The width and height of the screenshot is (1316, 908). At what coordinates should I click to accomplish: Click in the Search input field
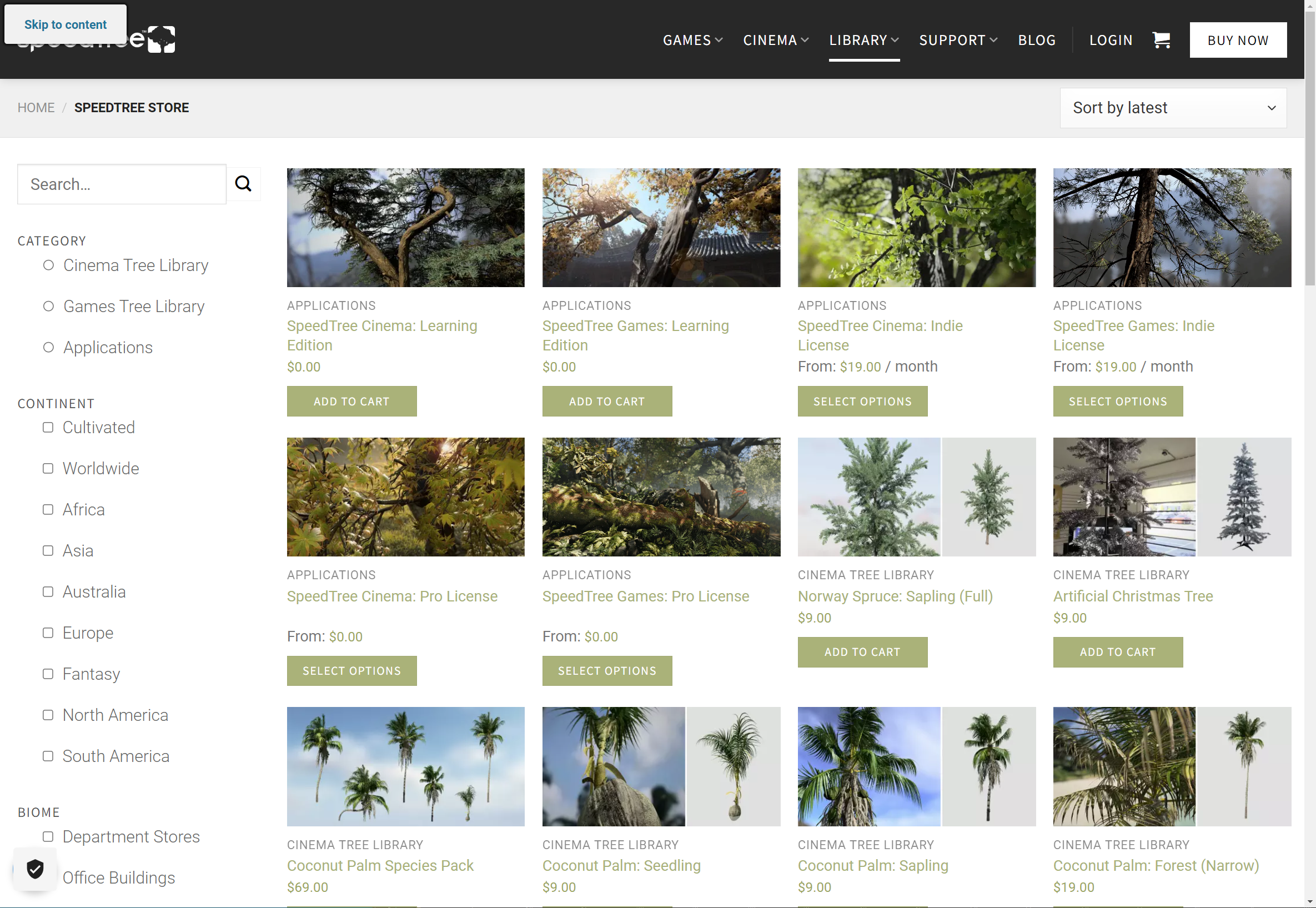coord(122,184)
